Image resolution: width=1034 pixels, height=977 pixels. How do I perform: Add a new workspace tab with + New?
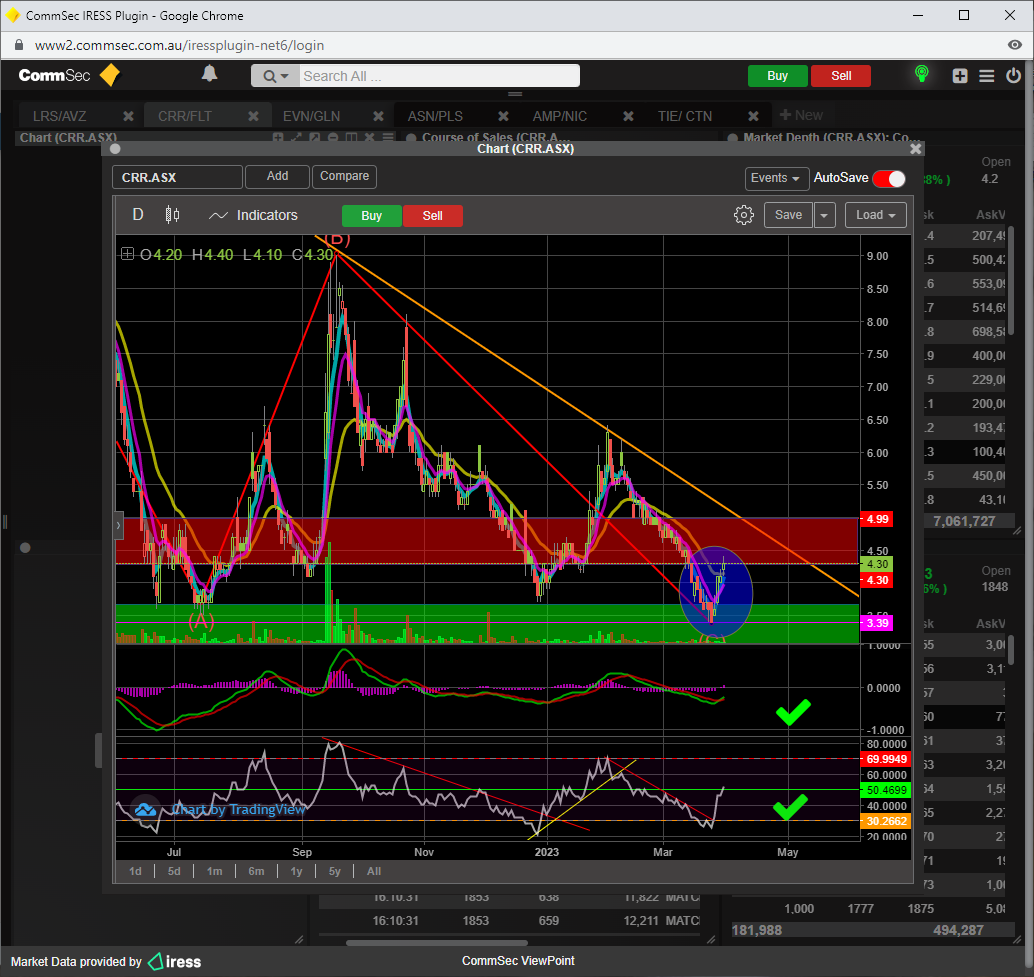[x=801, y=115]
